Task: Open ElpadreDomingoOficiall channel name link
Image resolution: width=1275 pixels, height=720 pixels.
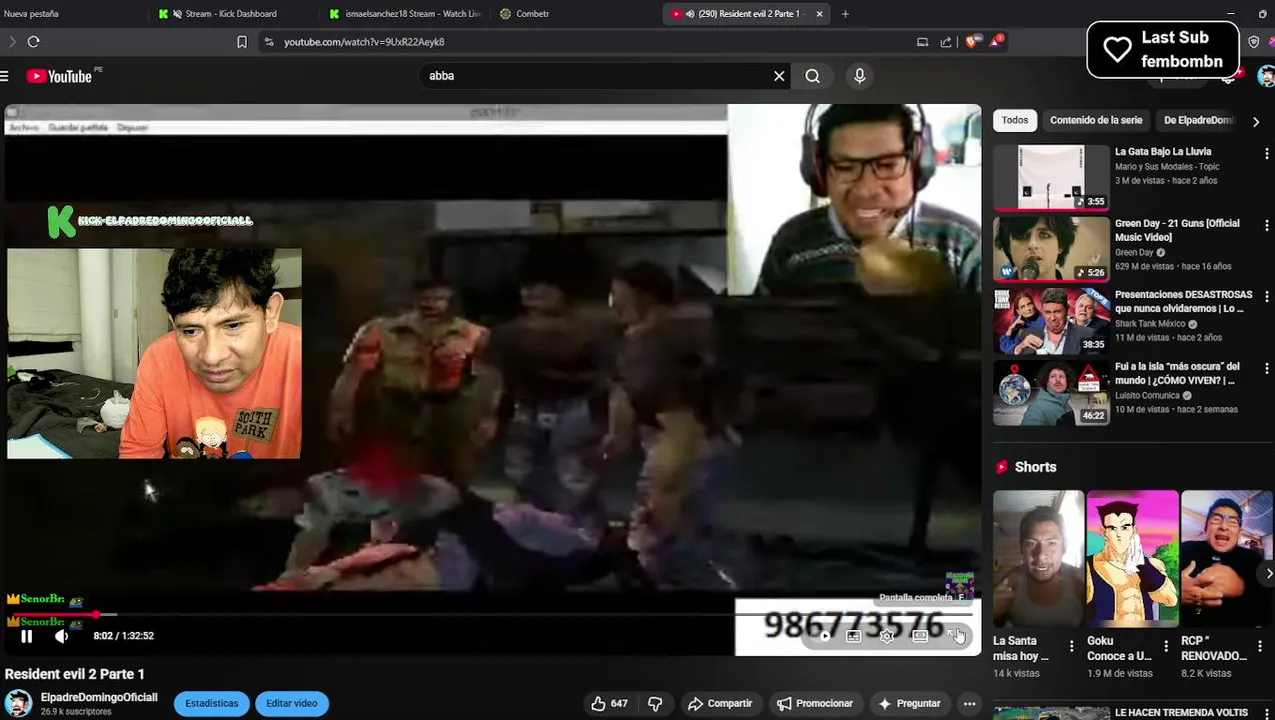Action: pos(99,698)
